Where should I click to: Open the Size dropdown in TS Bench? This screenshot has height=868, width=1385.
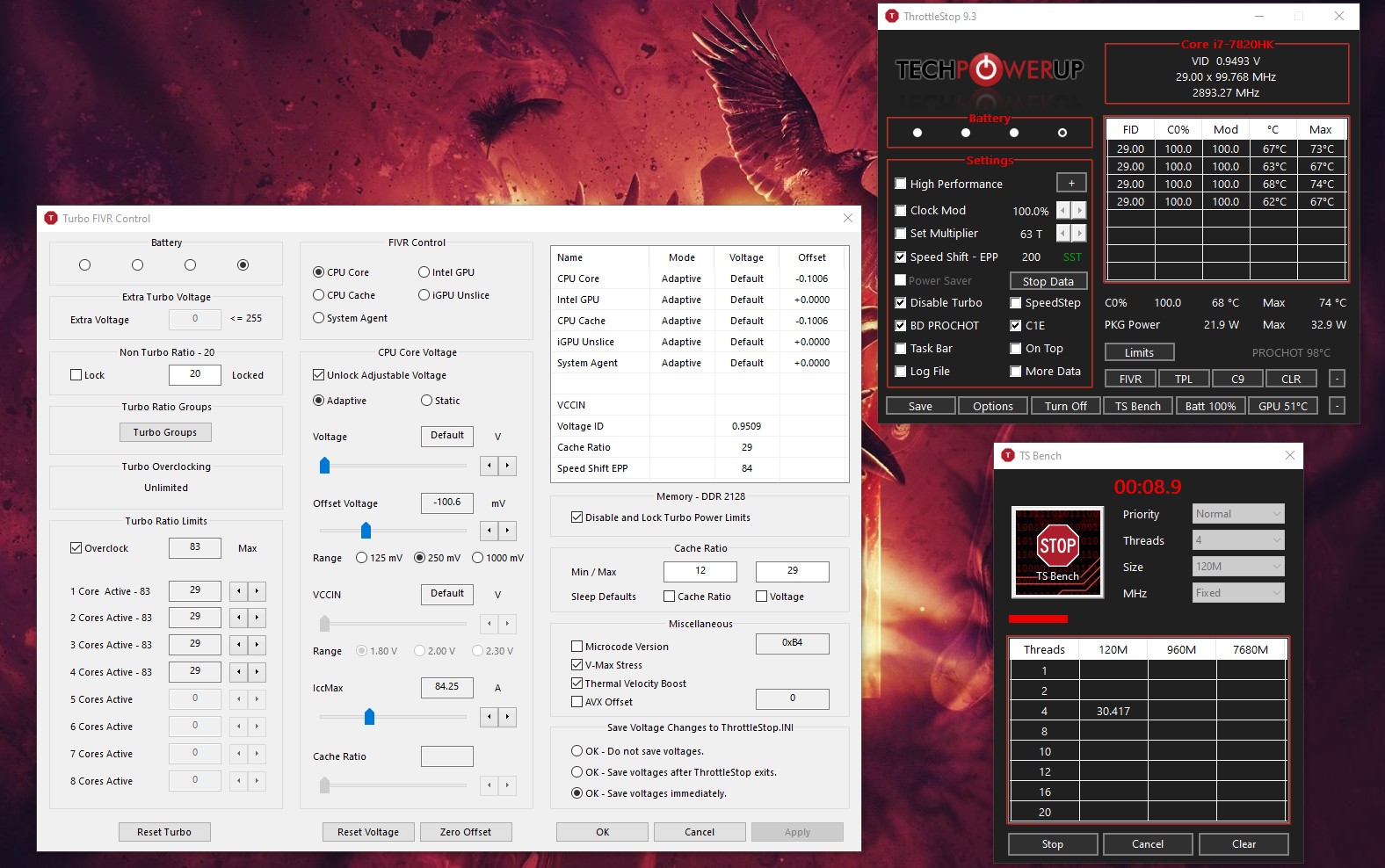(1237, 567)
